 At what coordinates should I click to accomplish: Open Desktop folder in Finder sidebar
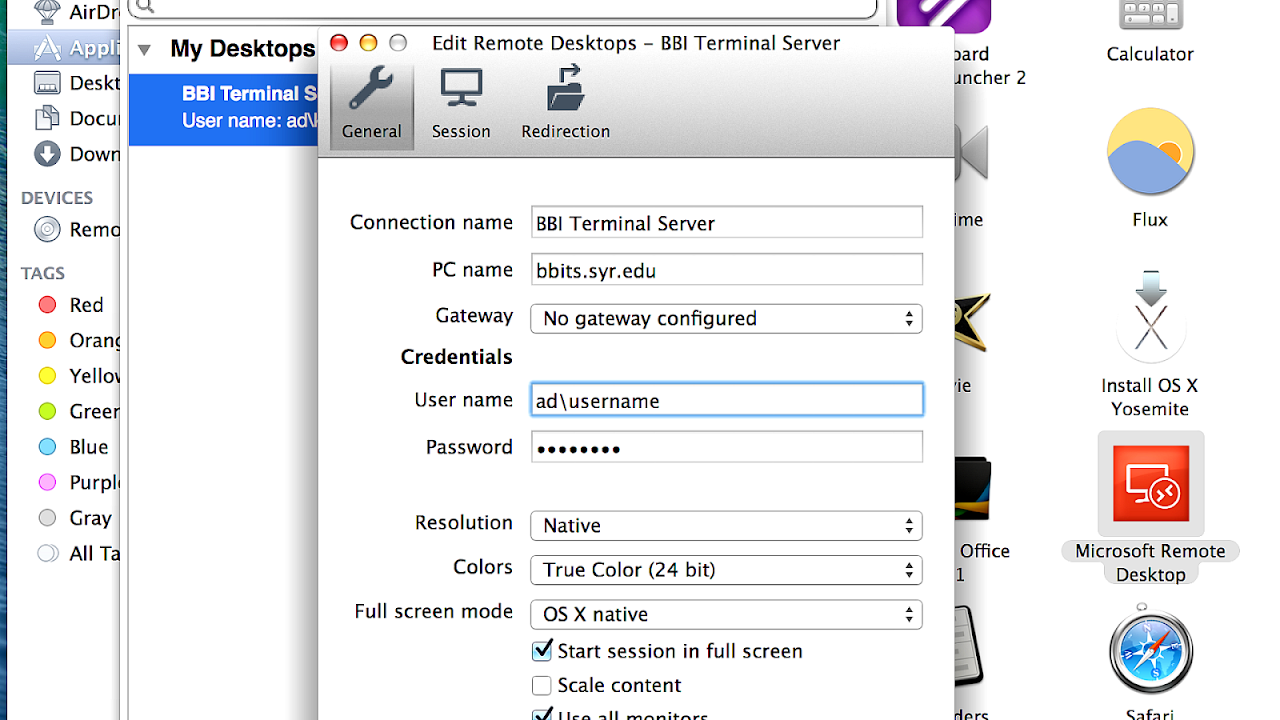coord(76,83)
